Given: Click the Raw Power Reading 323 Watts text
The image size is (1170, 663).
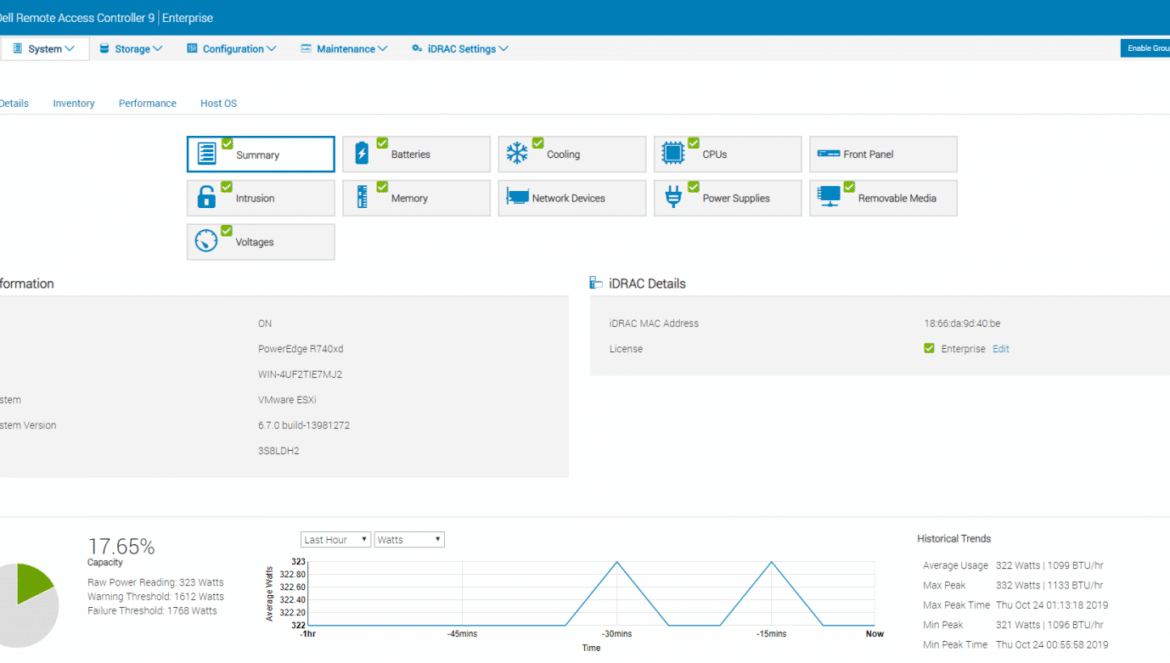Looking at the screenshot, I should point(155,582).
